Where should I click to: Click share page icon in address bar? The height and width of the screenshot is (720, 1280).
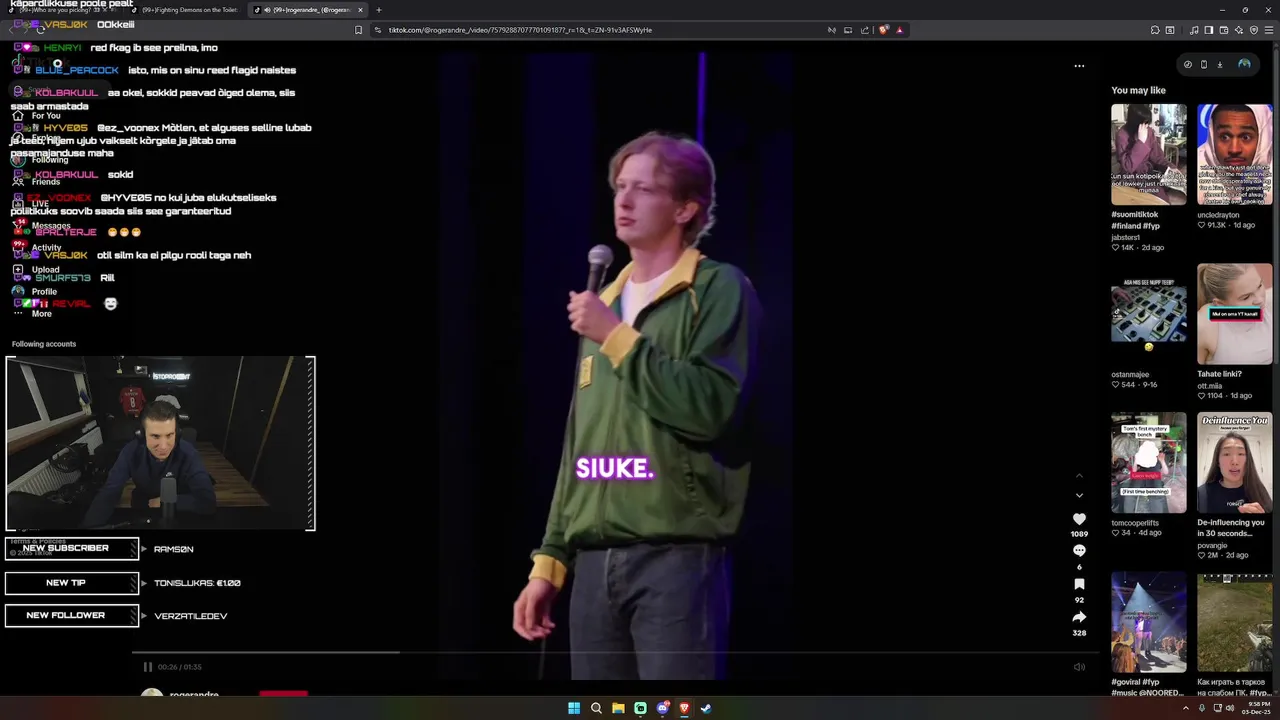click(x=865, y=30)
